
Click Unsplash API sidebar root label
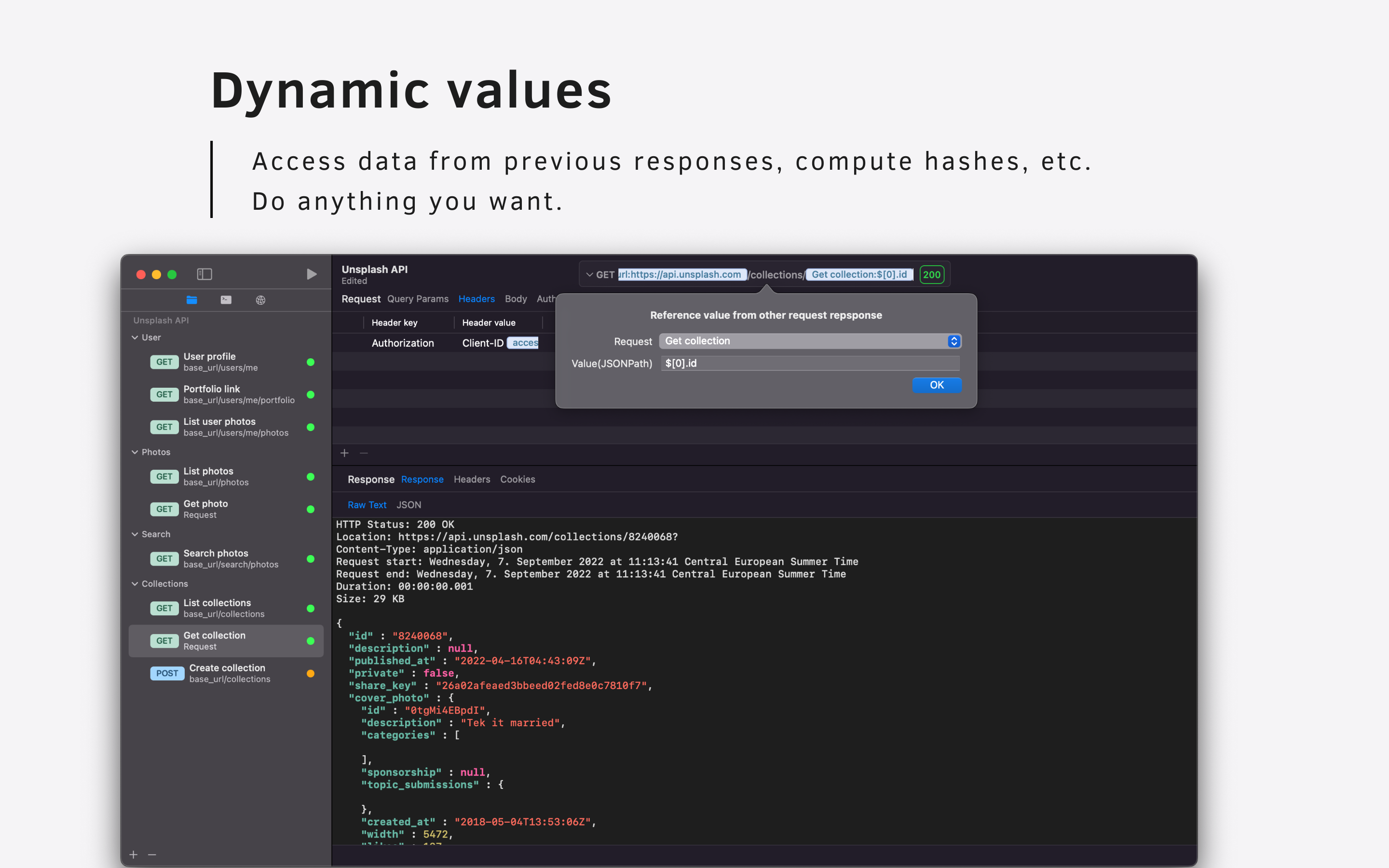(x=161, y=320)
